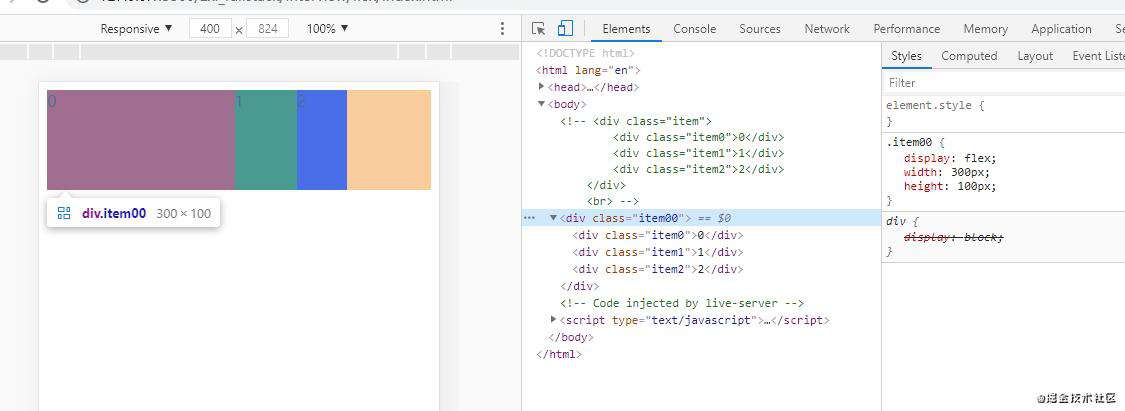The image size is (1125, 411).
Task: Open the Network tab
Action: click(x=827, y=29)
